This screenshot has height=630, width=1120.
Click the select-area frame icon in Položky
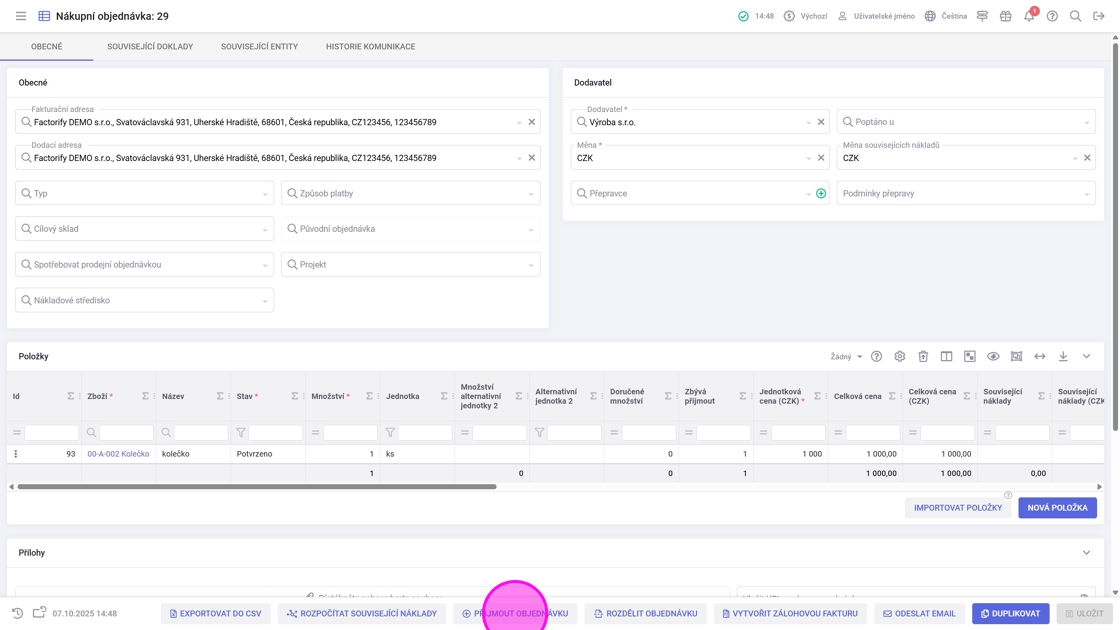pyautogui.click(x=1016, y=356)
